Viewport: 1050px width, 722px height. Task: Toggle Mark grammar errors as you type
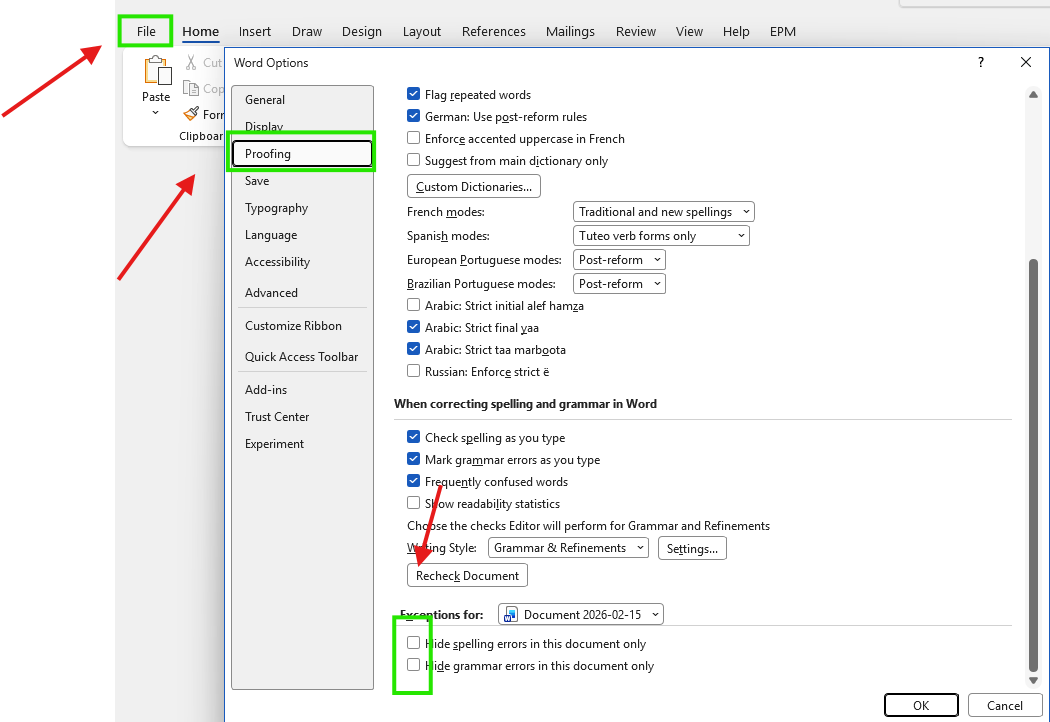413,459
